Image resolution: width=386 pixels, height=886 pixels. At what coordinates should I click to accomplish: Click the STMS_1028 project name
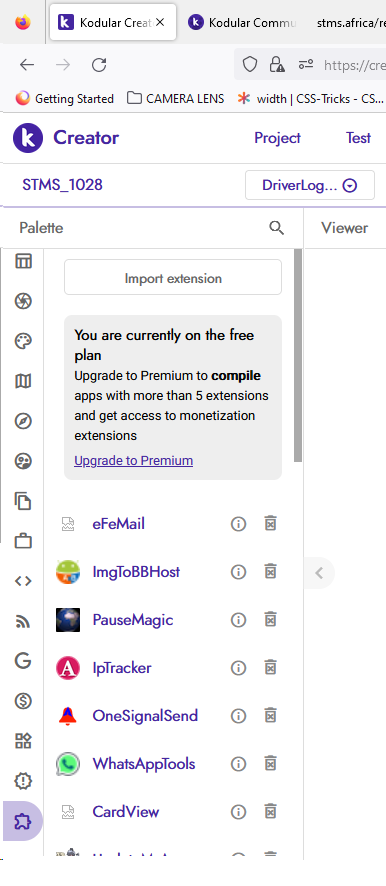click(62, 185)
